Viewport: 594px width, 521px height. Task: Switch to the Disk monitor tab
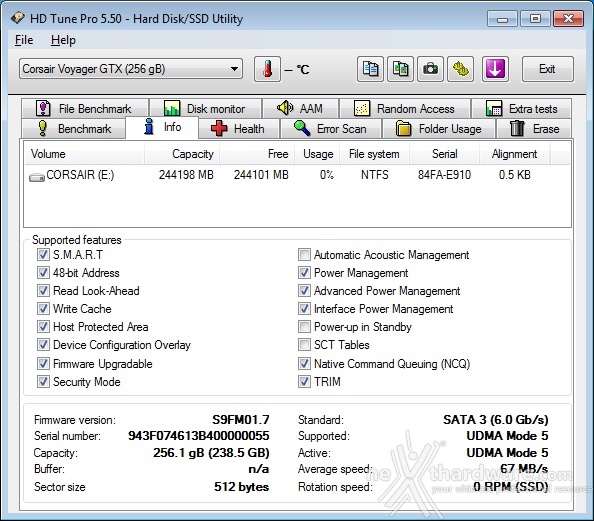pos(205,109)
